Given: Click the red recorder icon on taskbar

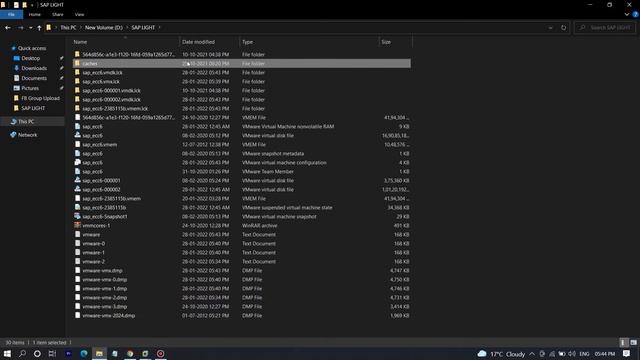Looking at the screenshot, I should 160,353.
